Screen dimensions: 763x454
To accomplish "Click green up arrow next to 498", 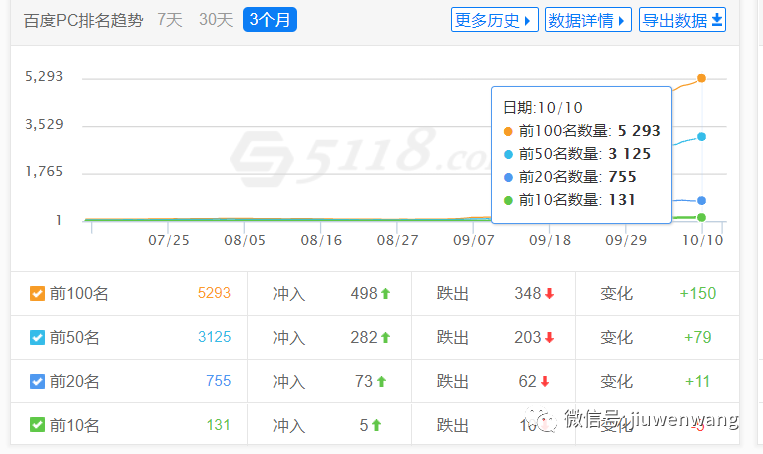I will [x=385, y=293].
